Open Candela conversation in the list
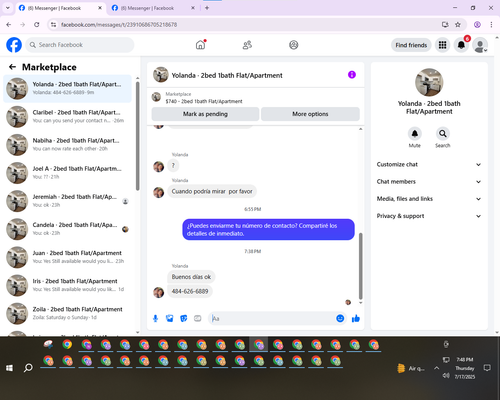The image size is (500, 400). coord(67,229)
